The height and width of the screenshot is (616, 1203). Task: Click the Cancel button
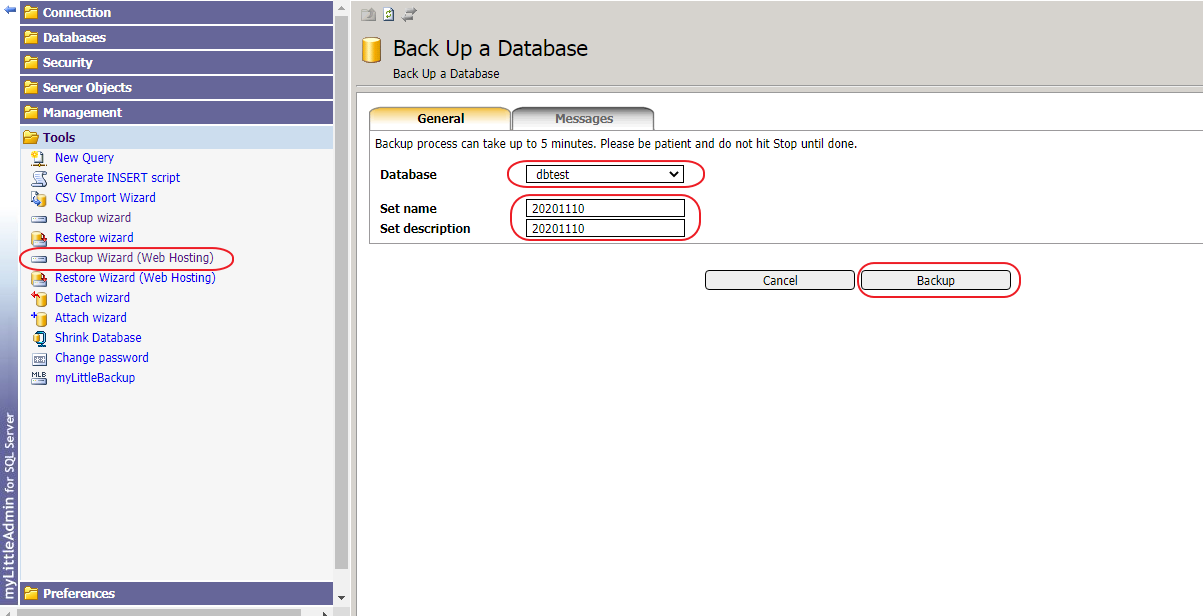pyautogui.click(x=780, y=281)
